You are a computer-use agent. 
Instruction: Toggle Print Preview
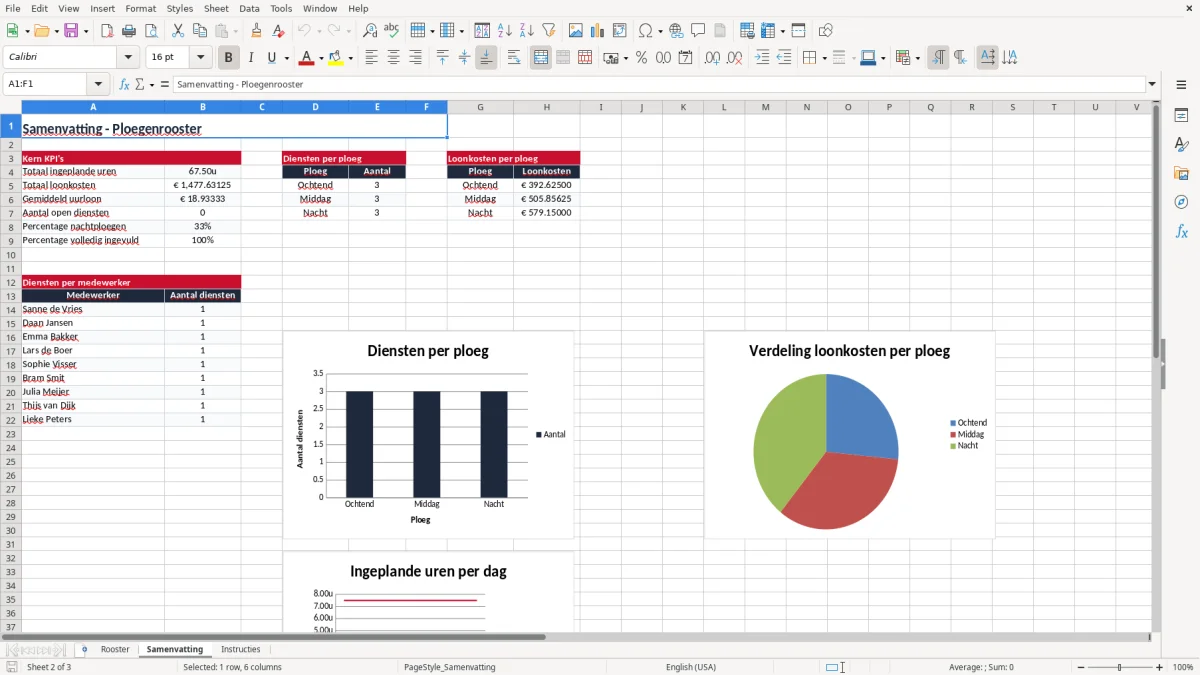coord(151,31)
